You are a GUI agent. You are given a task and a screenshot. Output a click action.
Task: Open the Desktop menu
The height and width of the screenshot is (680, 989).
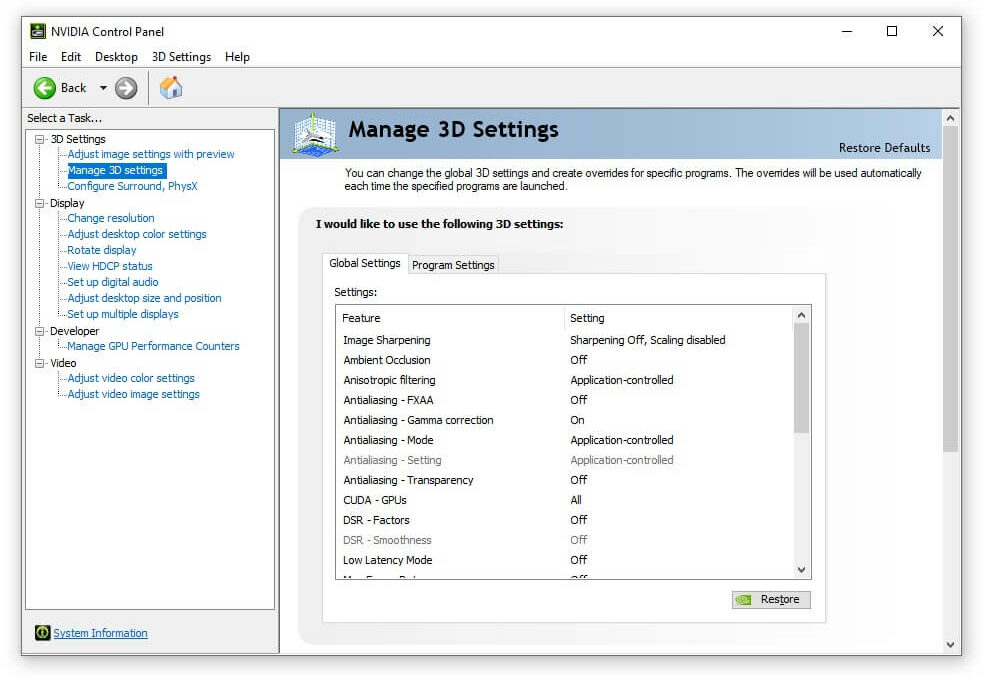116,57
